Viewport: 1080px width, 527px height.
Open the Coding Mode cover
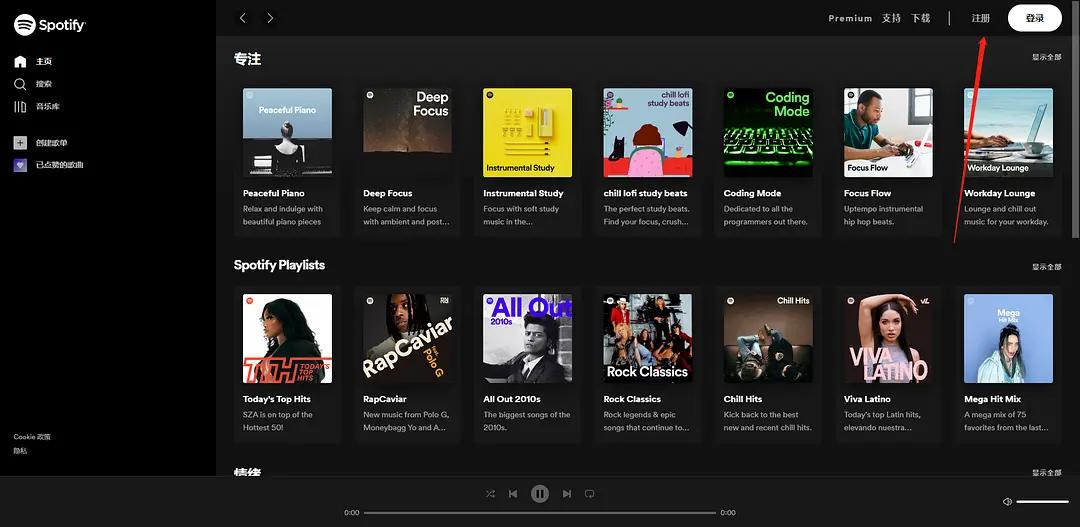point(768,132)
